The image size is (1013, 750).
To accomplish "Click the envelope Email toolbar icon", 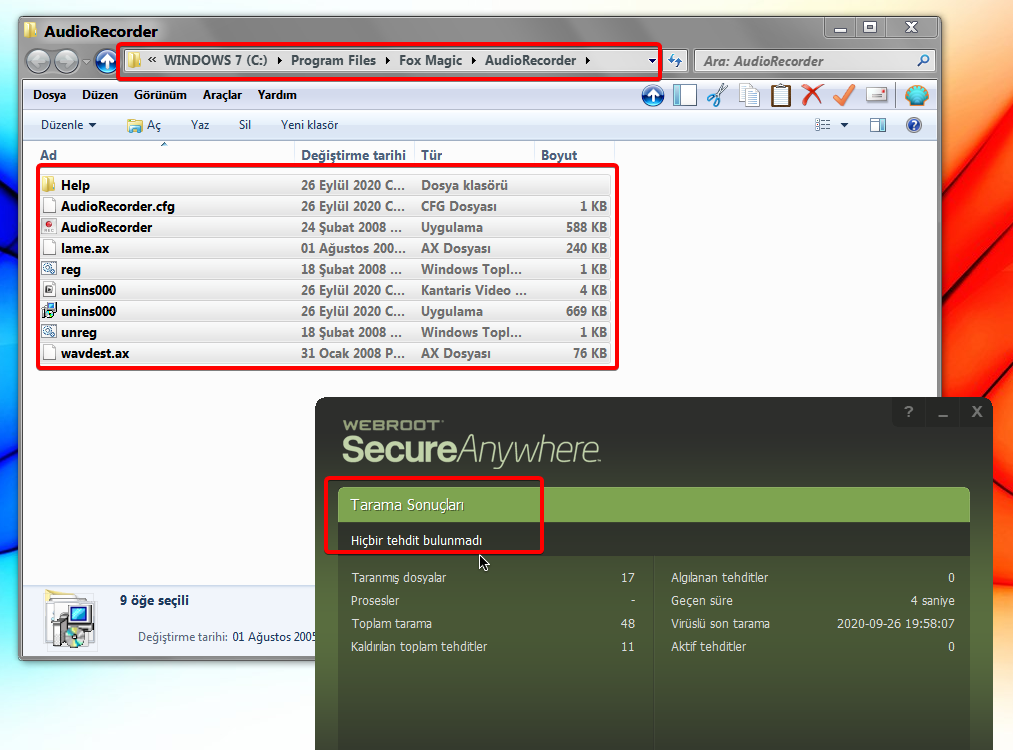I will [876, 95].
